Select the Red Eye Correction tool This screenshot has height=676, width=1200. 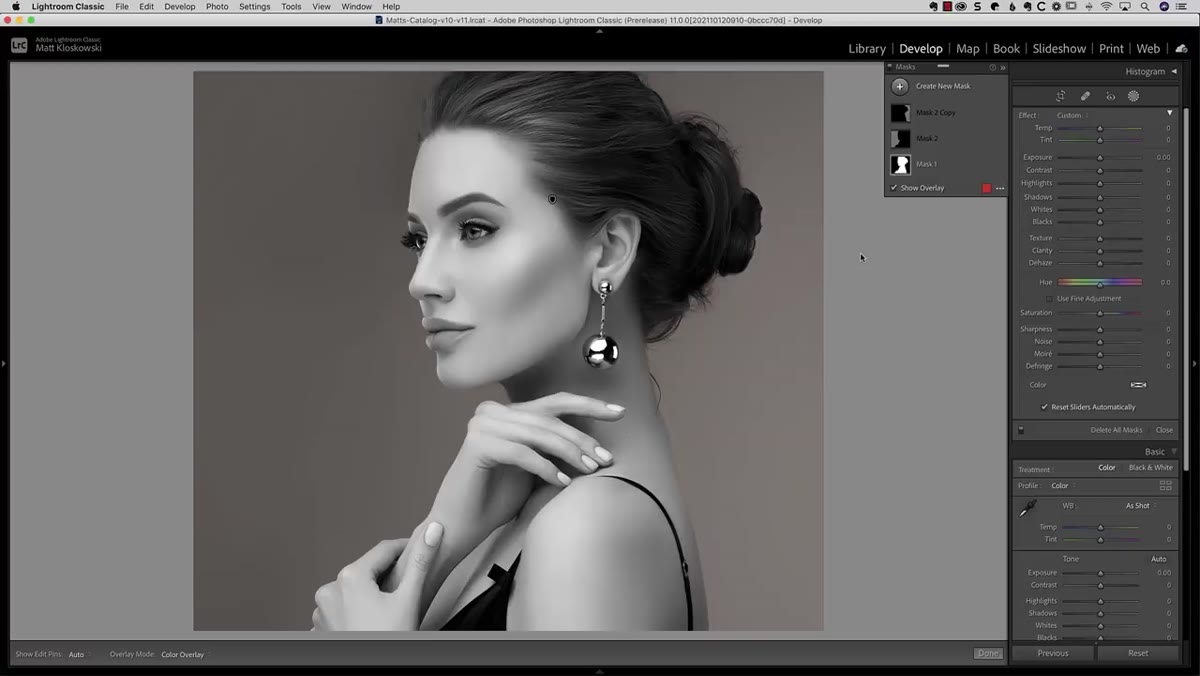click(1110, 96)
